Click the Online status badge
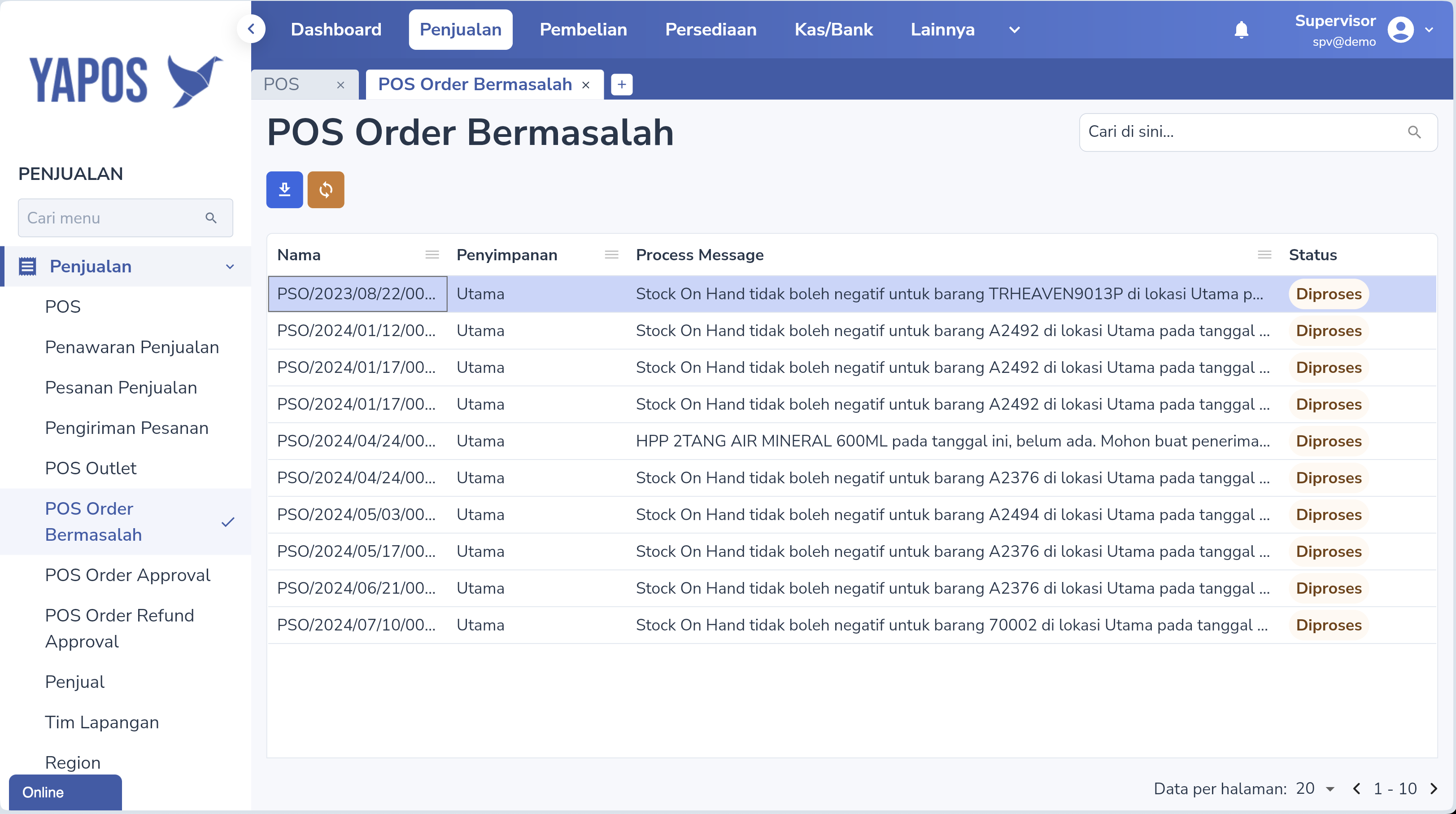The image size is (1456, 814). [65, 792]
